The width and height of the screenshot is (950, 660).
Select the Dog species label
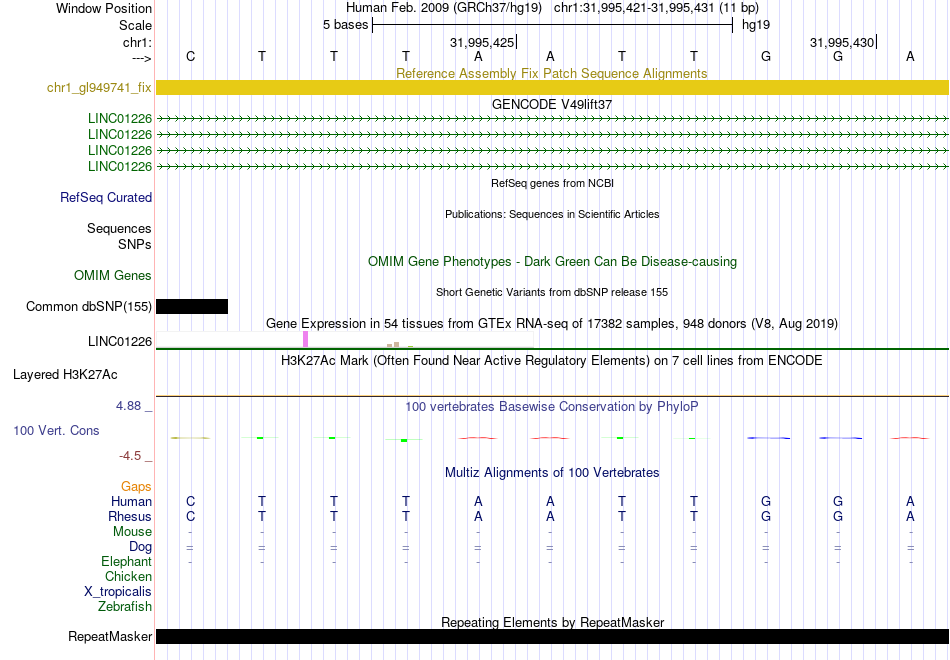[x=140, y=547]
